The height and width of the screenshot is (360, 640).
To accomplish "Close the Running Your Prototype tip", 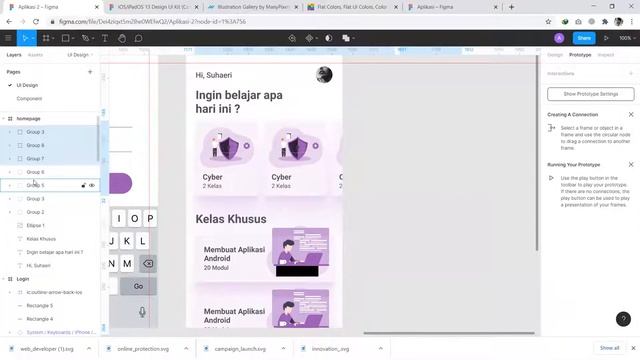I will 631,164.
